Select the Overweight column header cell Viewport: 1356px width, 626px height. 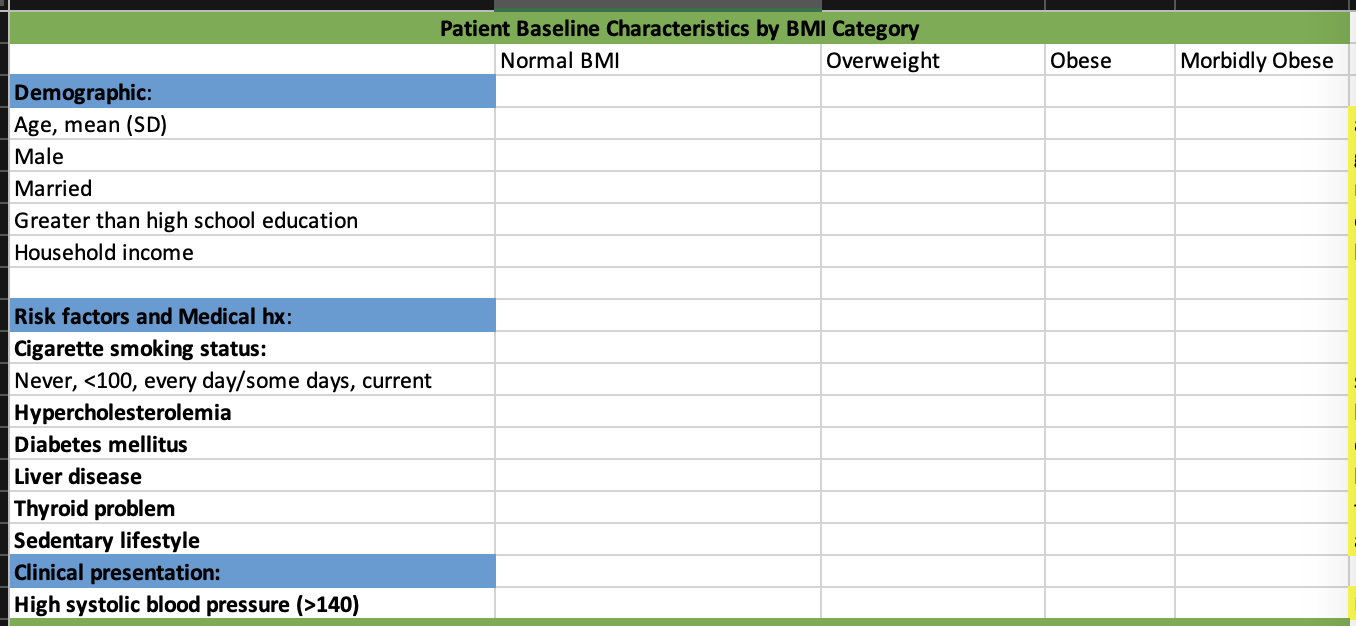(932, 60)
